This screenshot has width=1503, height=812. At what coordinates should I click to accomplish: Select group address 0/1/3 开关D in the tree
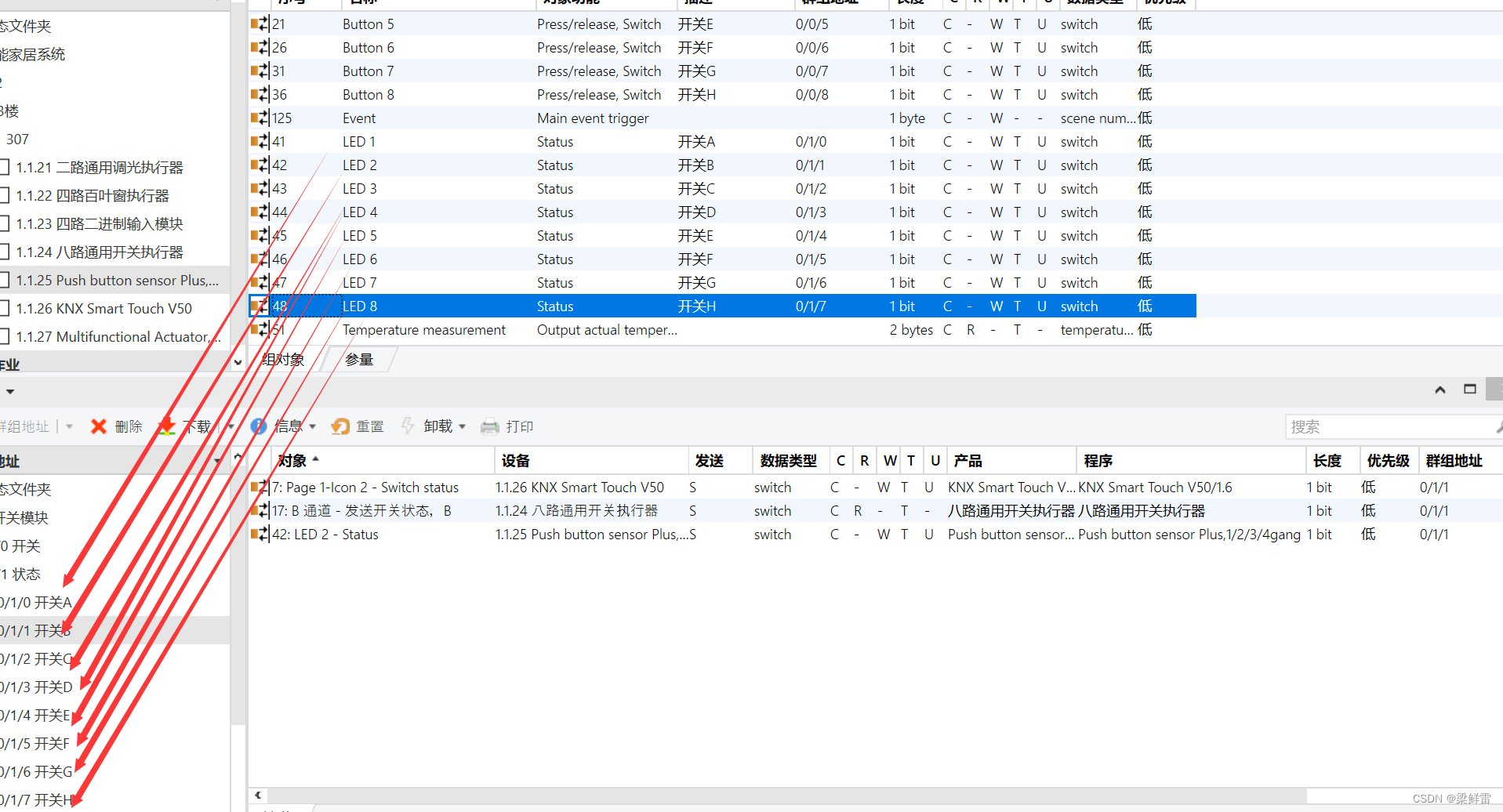click(36, 687)
